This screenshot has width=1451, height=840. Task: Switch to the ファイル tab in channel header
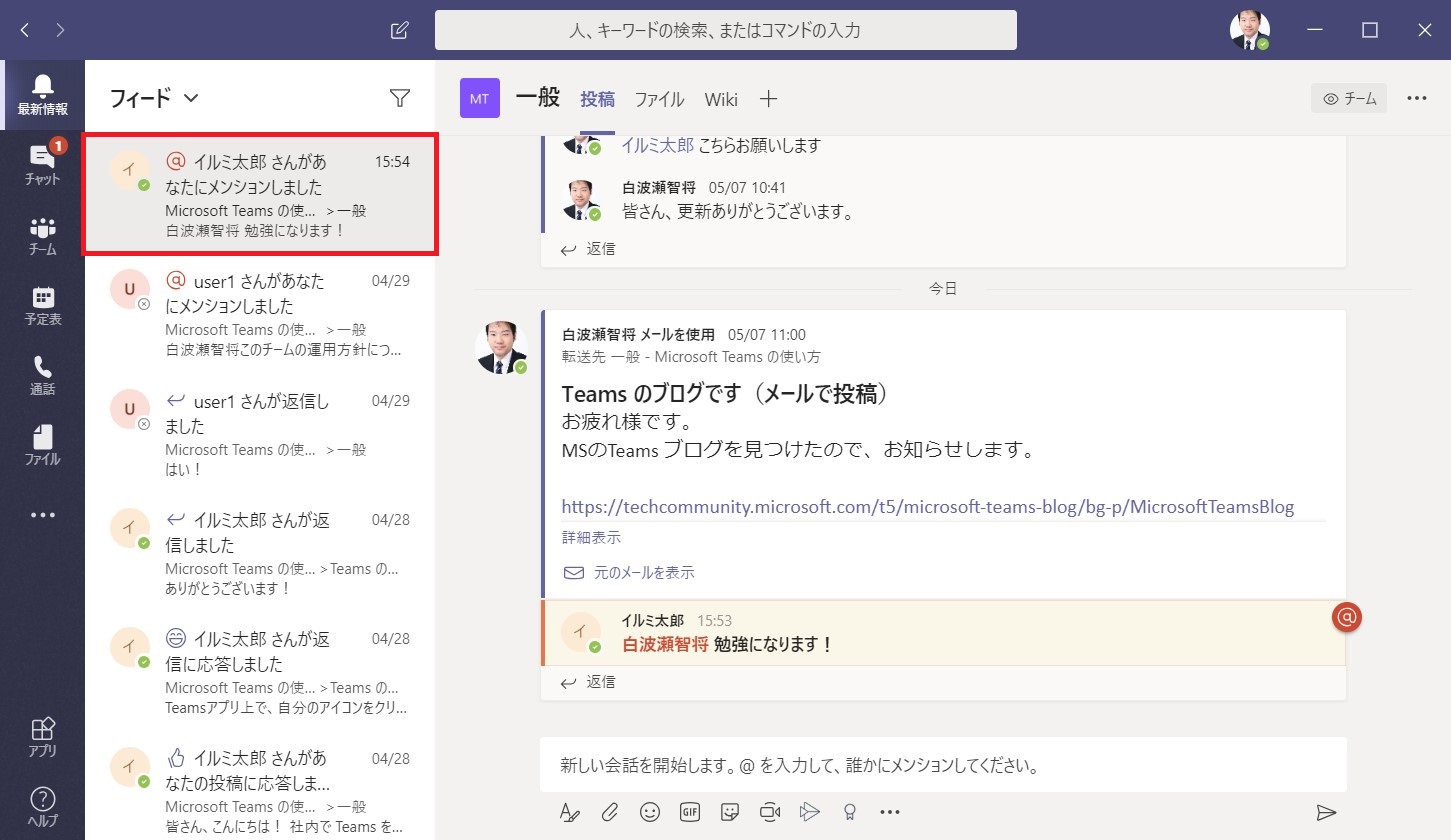click(660, 99)
